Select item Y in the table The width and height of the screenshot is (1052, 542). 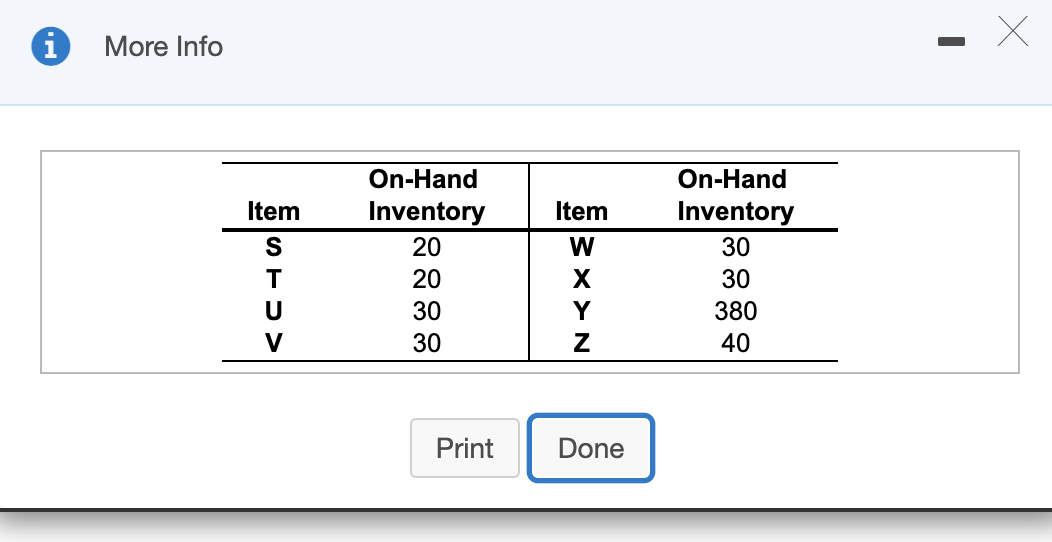click(582, 311)
